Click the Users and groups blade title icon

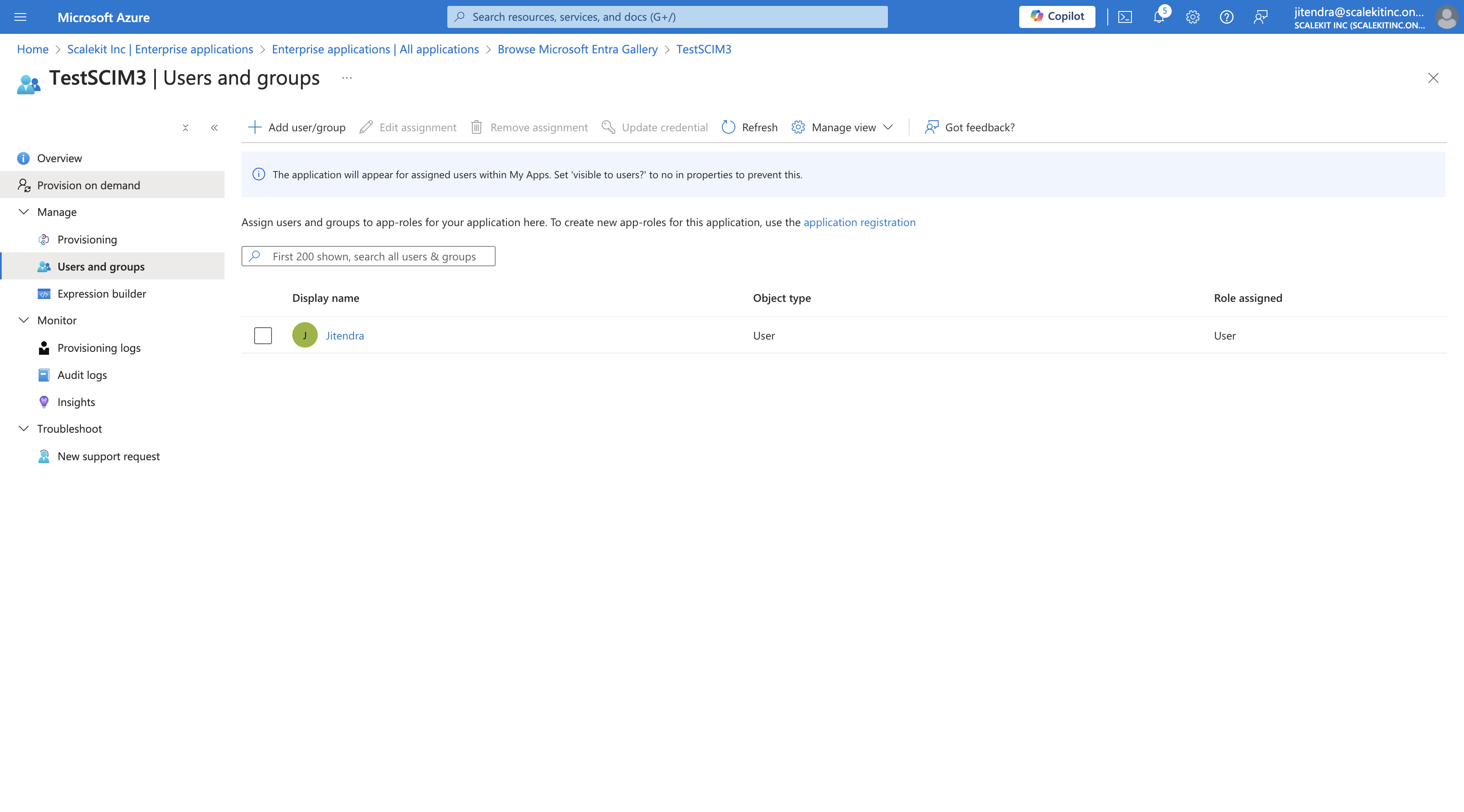click(x=28, y=84)
